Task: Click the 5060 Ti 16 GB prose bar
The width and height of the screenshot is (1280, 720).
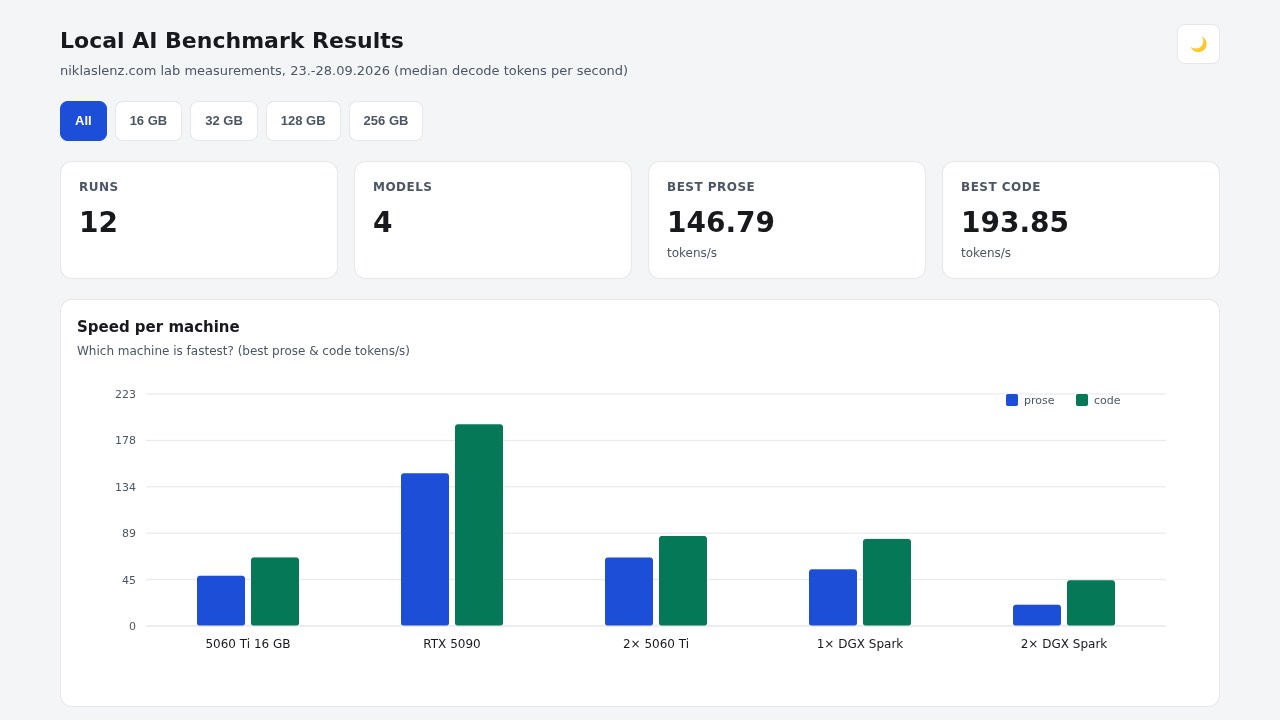Action: click(221, 601)
